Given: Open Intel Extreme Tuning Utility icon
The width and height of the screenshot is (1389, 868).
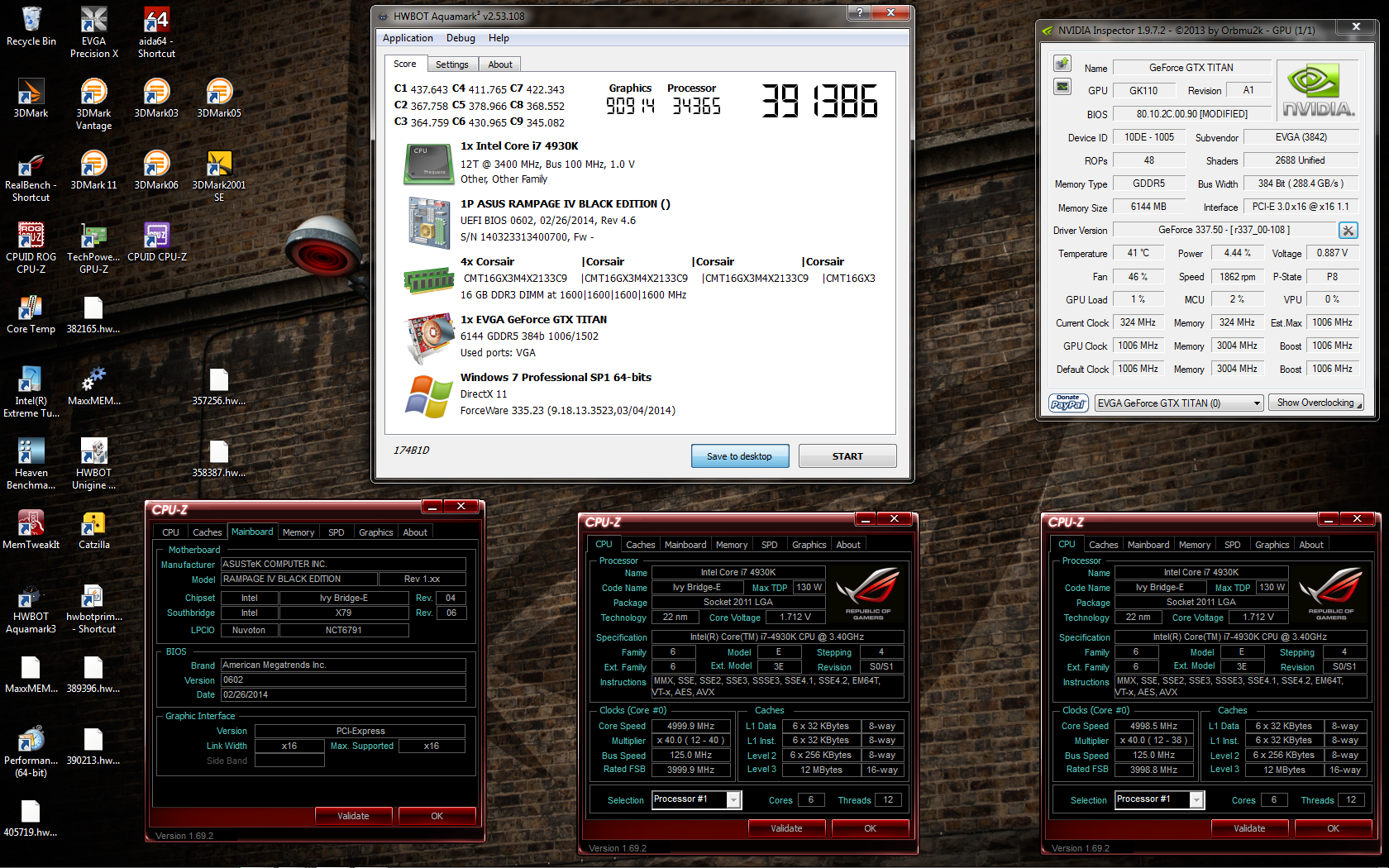Looking at the screenshot, I should click(x=31, y=392).
